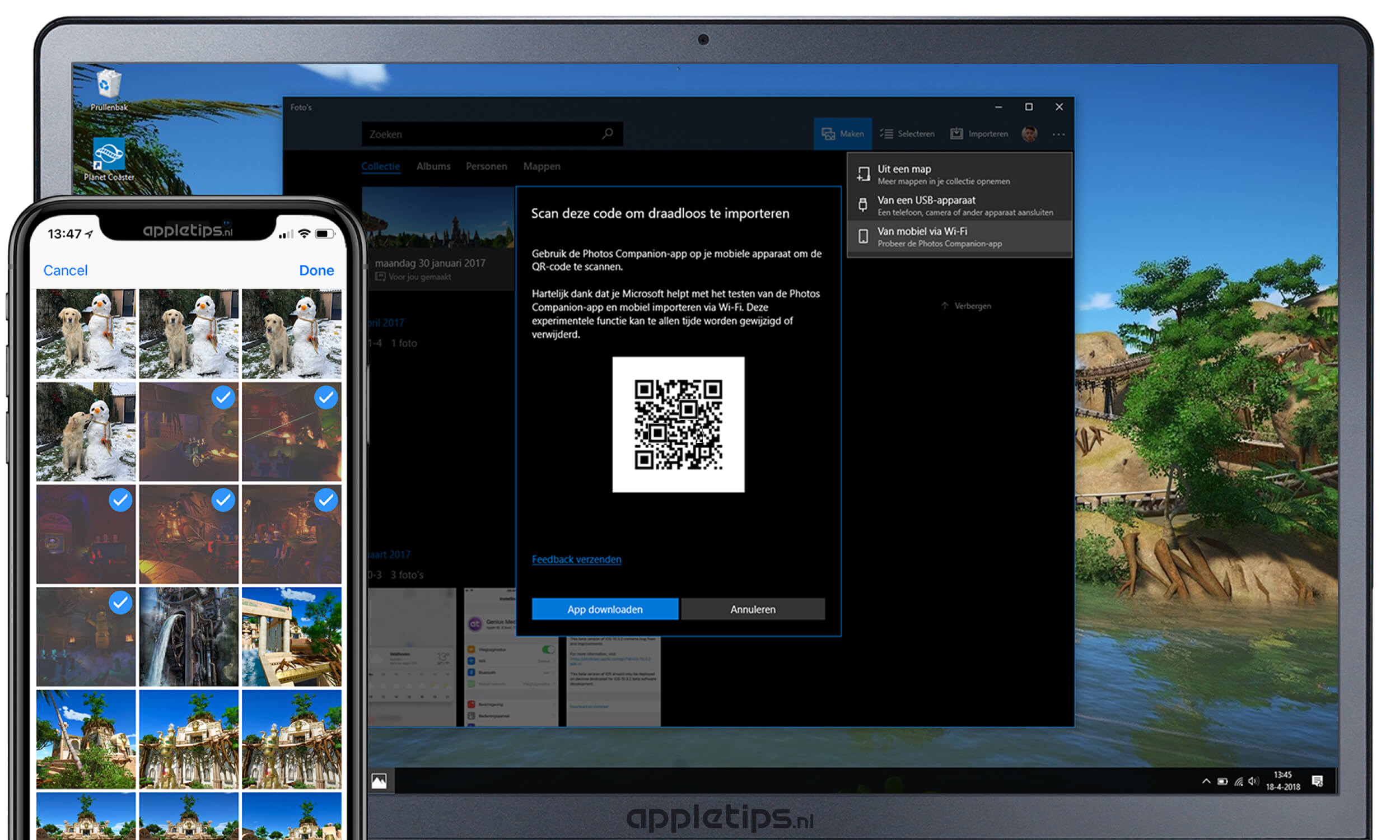Show hidden tray icons chevron
The height and width of the screenshot is (840, 1400).
click(x=1206, y=782)
